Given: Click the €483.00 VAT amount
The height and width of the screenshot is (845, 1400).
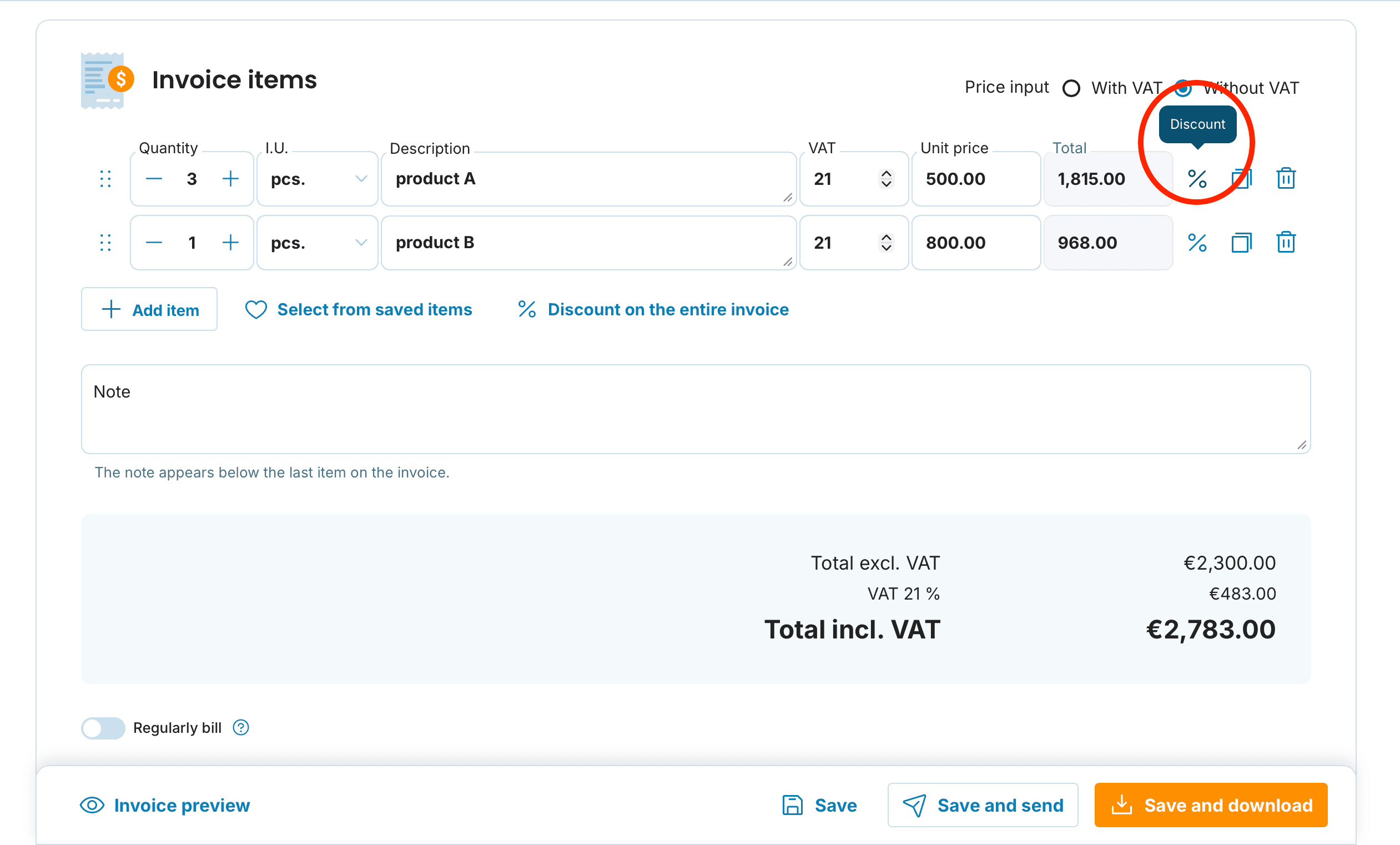Looking at the screenshot, I should (x=1242, y=594).
